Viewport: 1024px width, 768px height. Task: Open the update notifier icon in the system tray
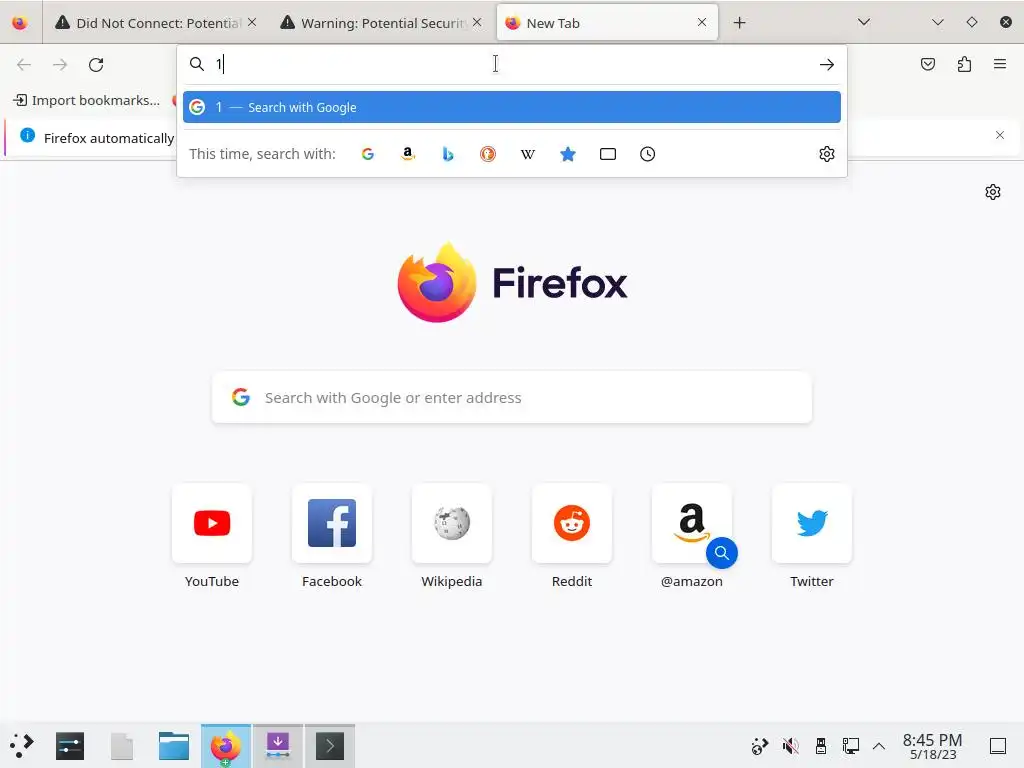(760, 746)
